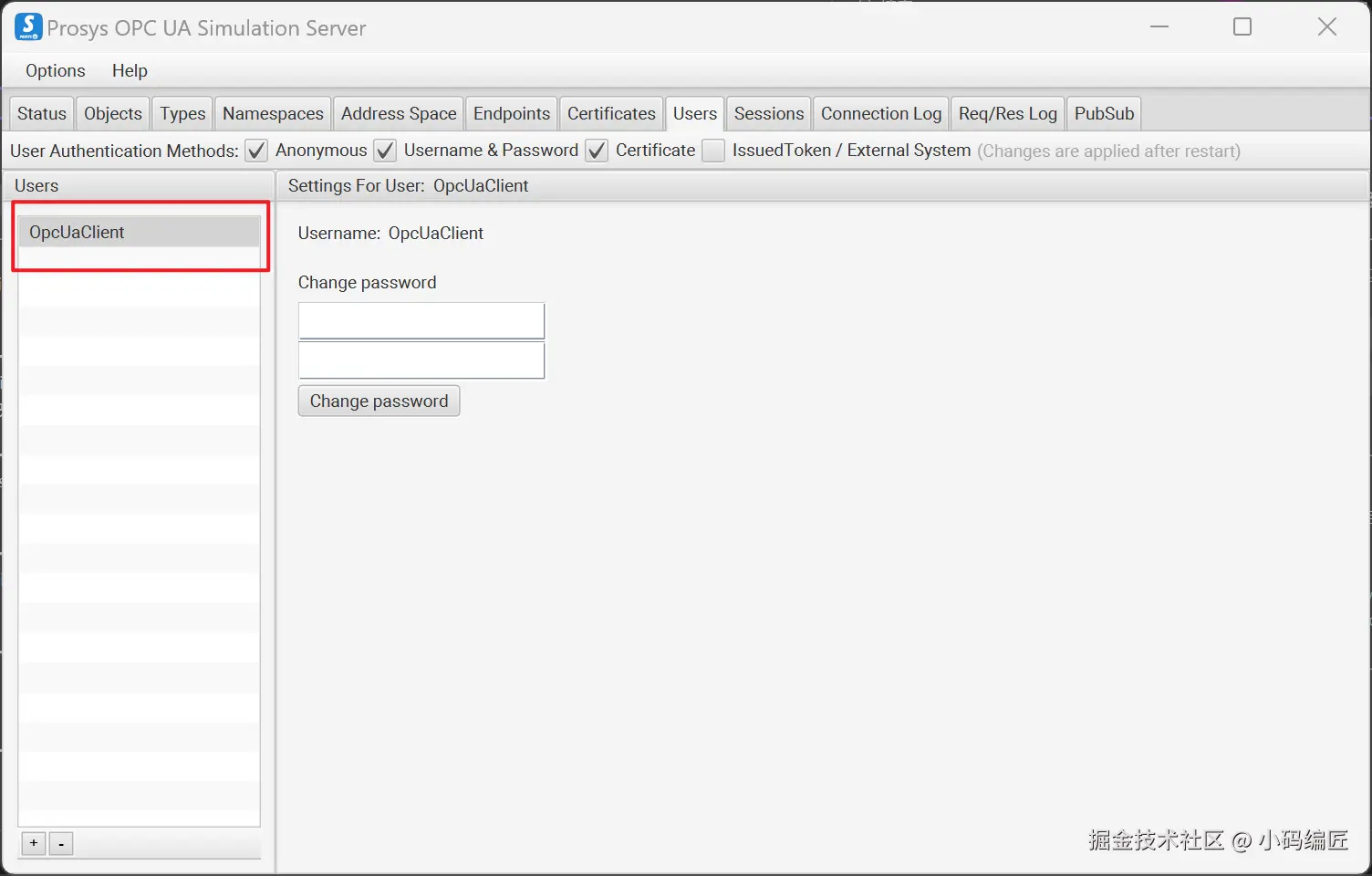The width and height of the screenshot is (1372, 876).
Task: View the Certificates tab
Action: coord(611,113)
